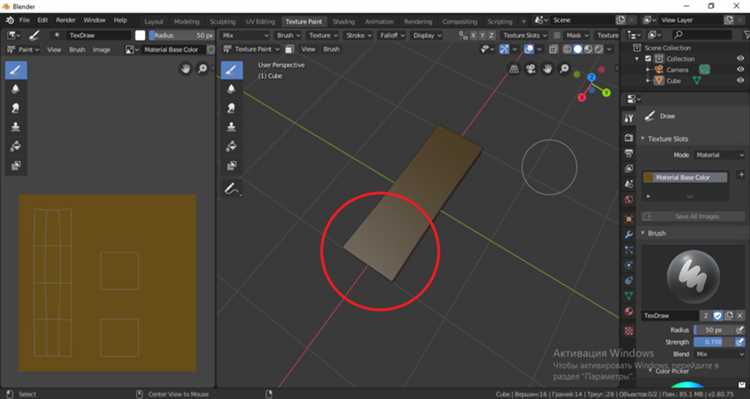750x399 pixels.
Task: Click the viewport zoom magnifier icon
Action: (x=565, y=69)
